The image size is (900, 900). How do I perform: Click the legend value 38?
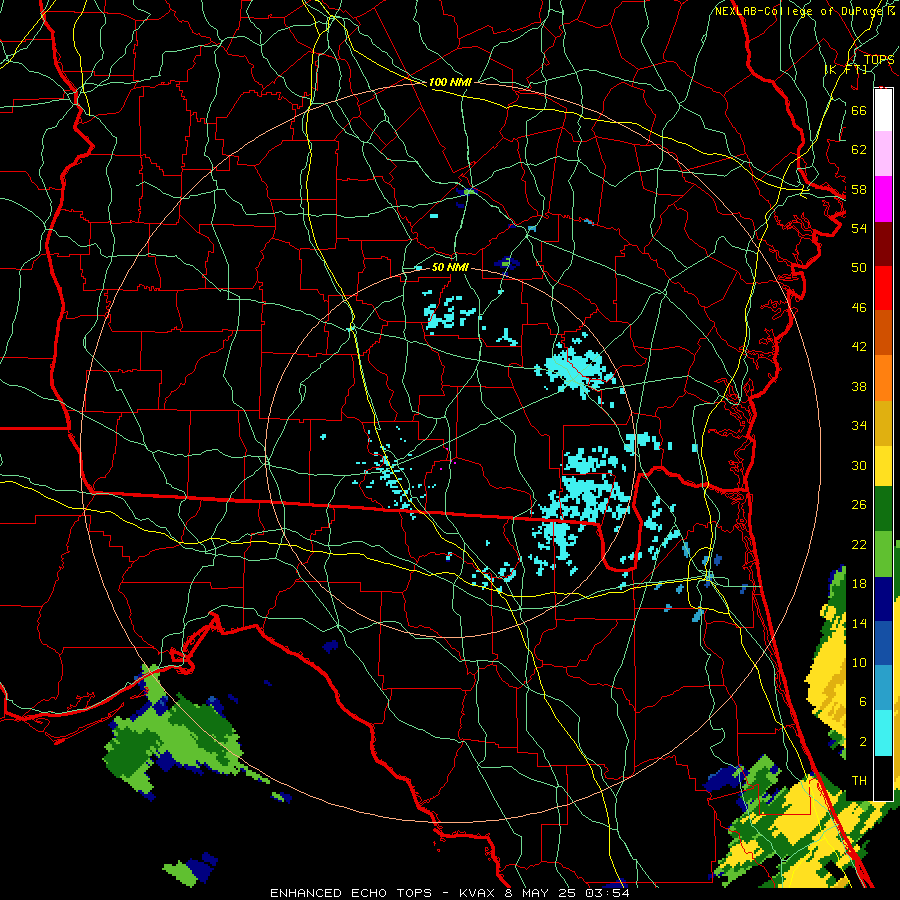click(859, 386)
